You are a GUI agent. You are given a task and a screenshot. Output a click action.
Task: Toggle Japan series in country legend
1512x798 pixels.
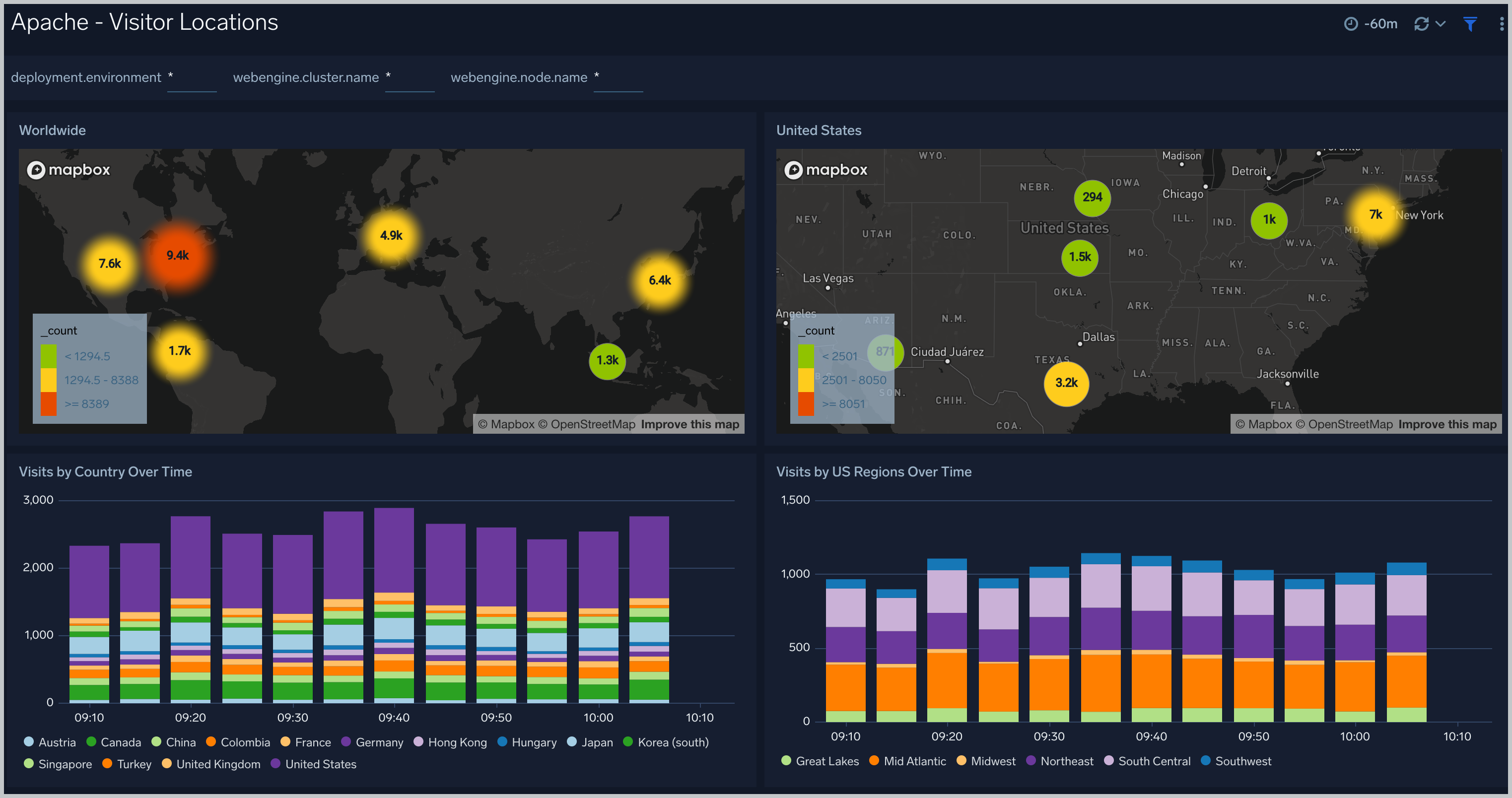(590, 742)
